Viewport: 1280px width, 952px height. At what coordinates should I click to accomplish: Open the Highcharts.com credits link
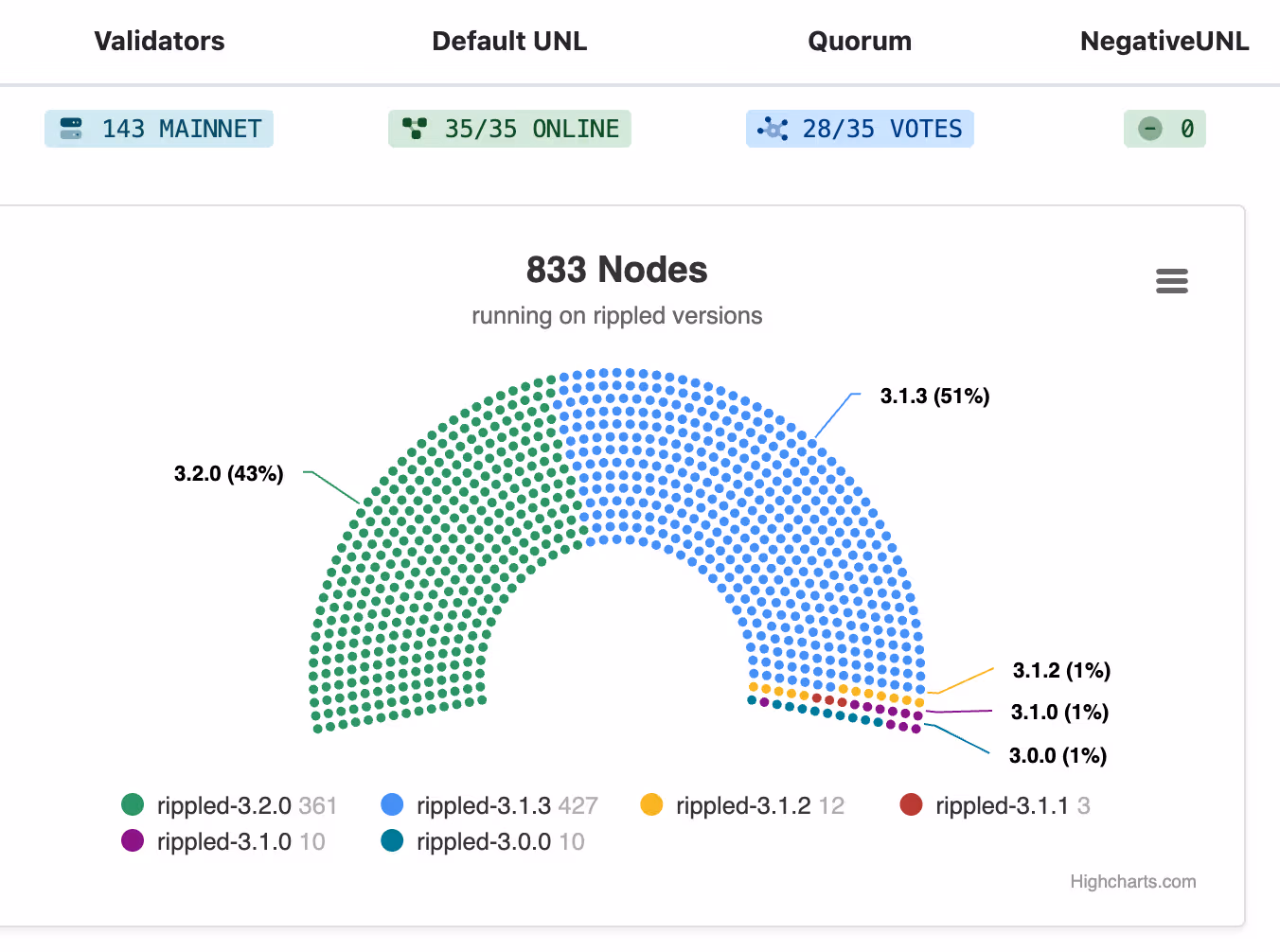pyautogui.click(x=1133, y=881)
